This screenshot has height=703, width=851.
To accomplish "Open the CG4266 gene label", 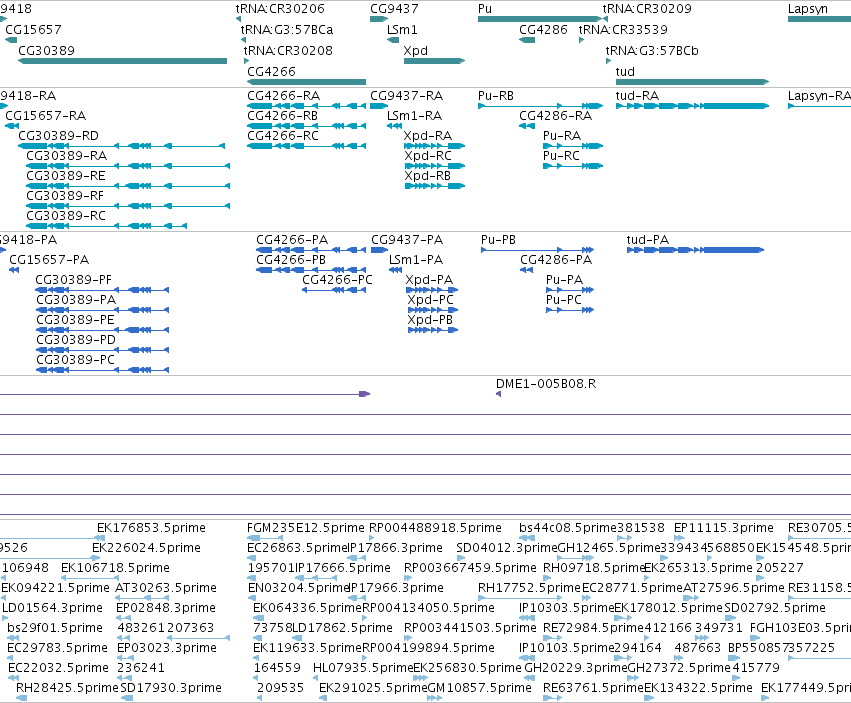I will point(271,72).
